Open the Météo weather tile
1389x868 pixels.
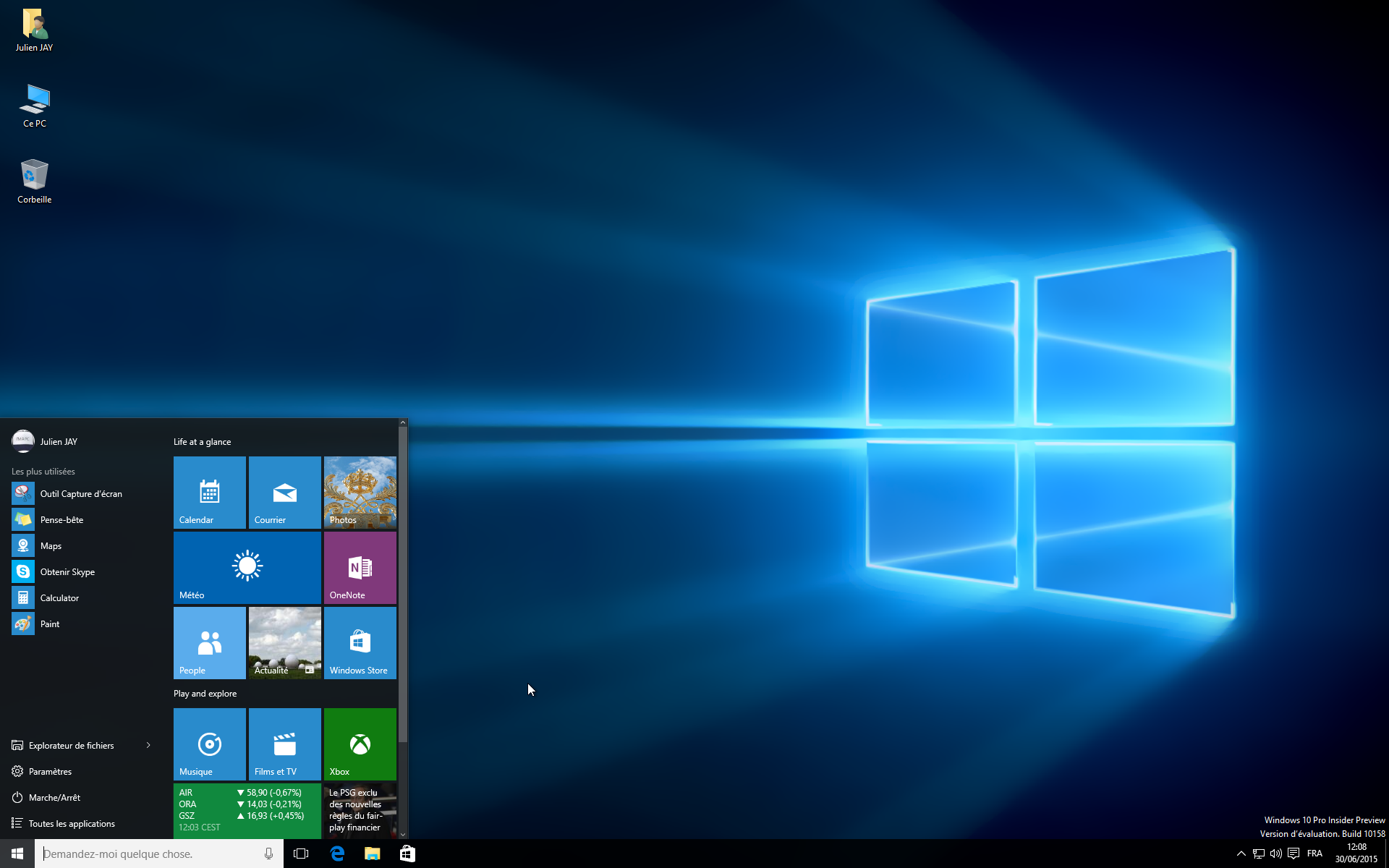(x=247, y=567)
